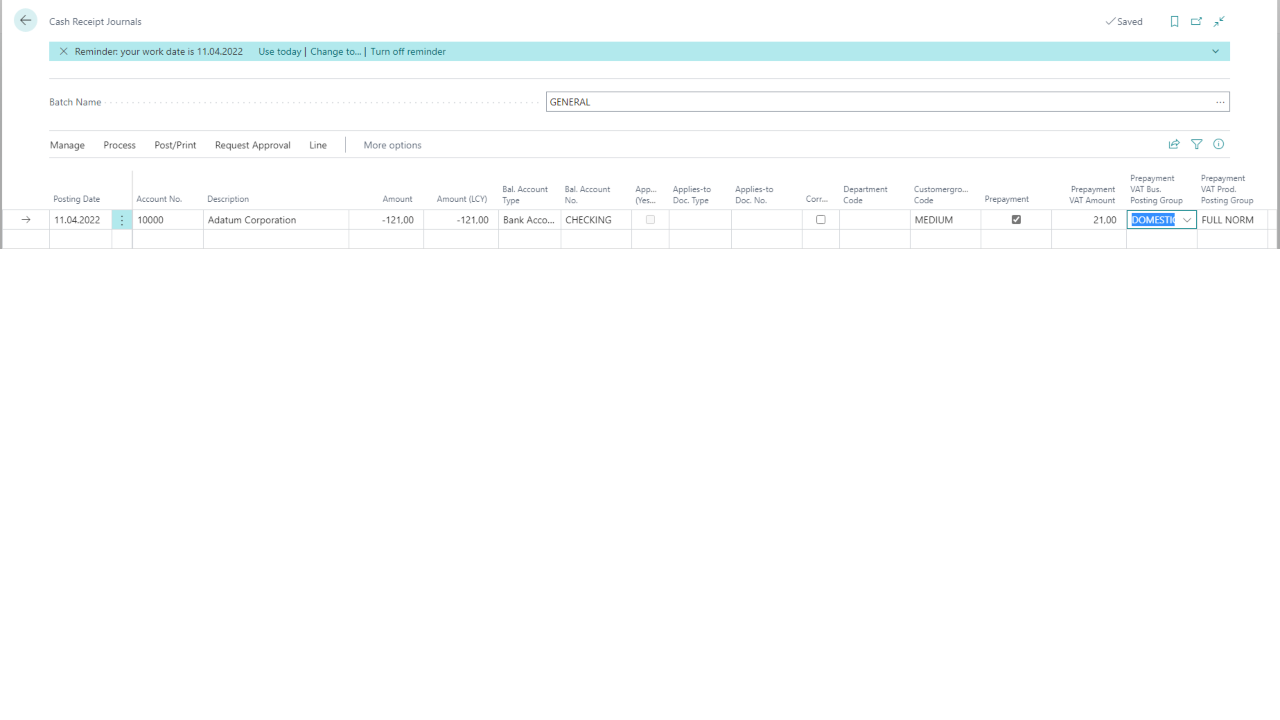Image resolution: width=1280 pixels, height=720 pixels.
Task: Open the page information icon
Action: (1218, 144)
